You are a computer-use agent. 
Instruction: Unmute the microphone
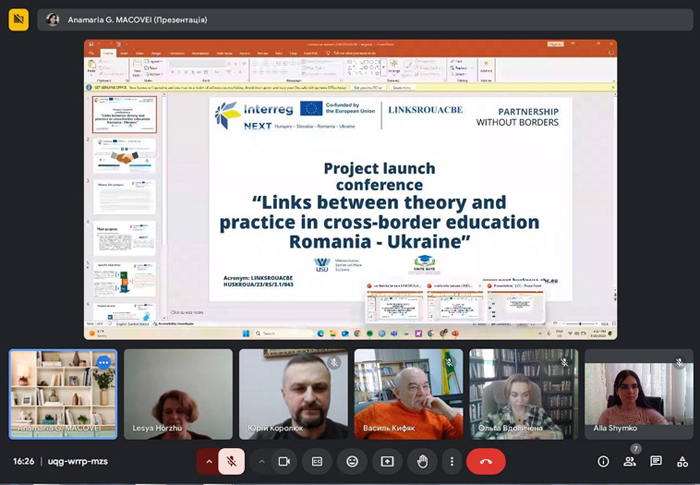(x=231, y=461)
